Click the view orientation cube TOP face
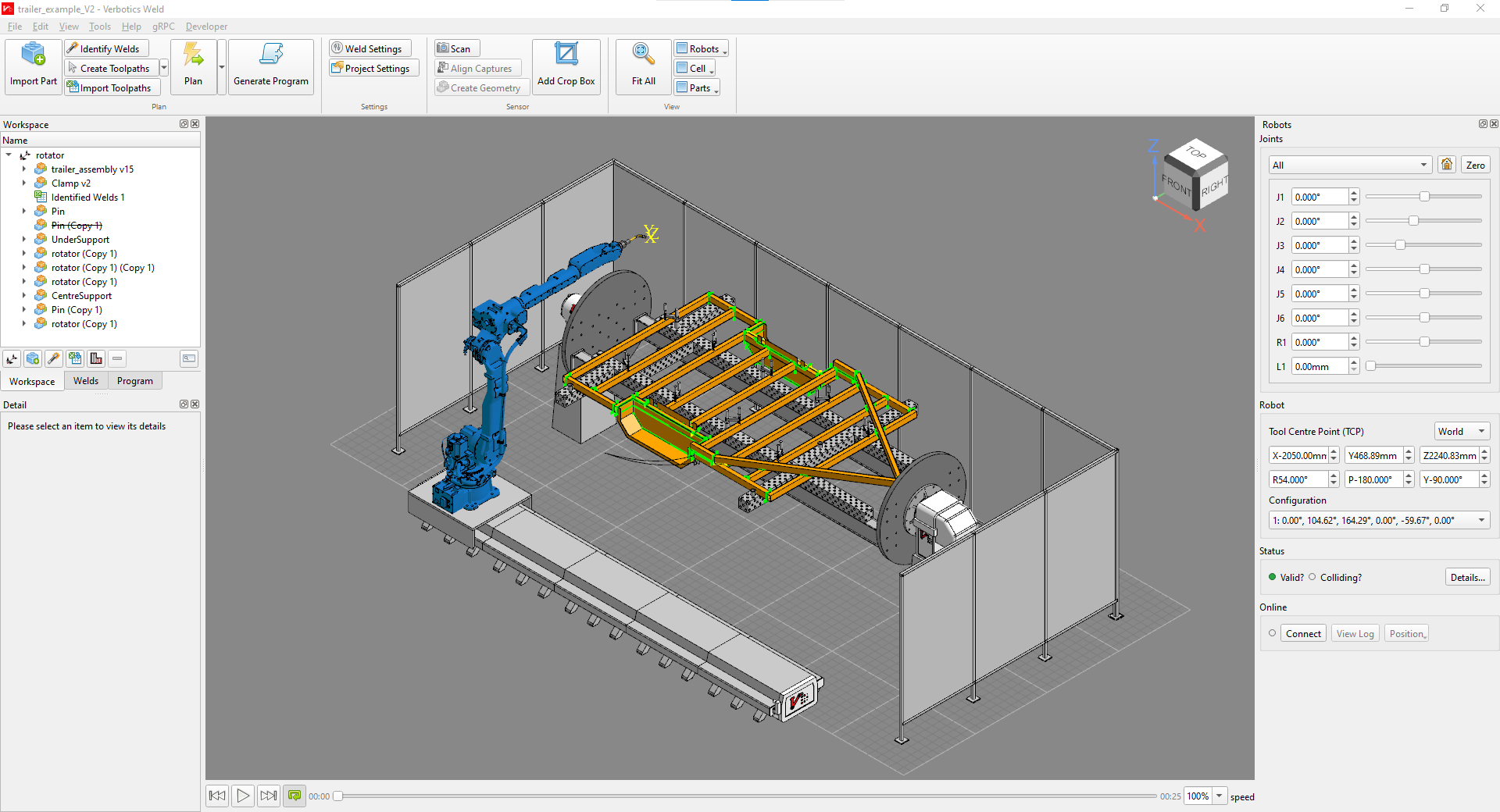This screenshot has height=812, width=1500. [1195, 153]
